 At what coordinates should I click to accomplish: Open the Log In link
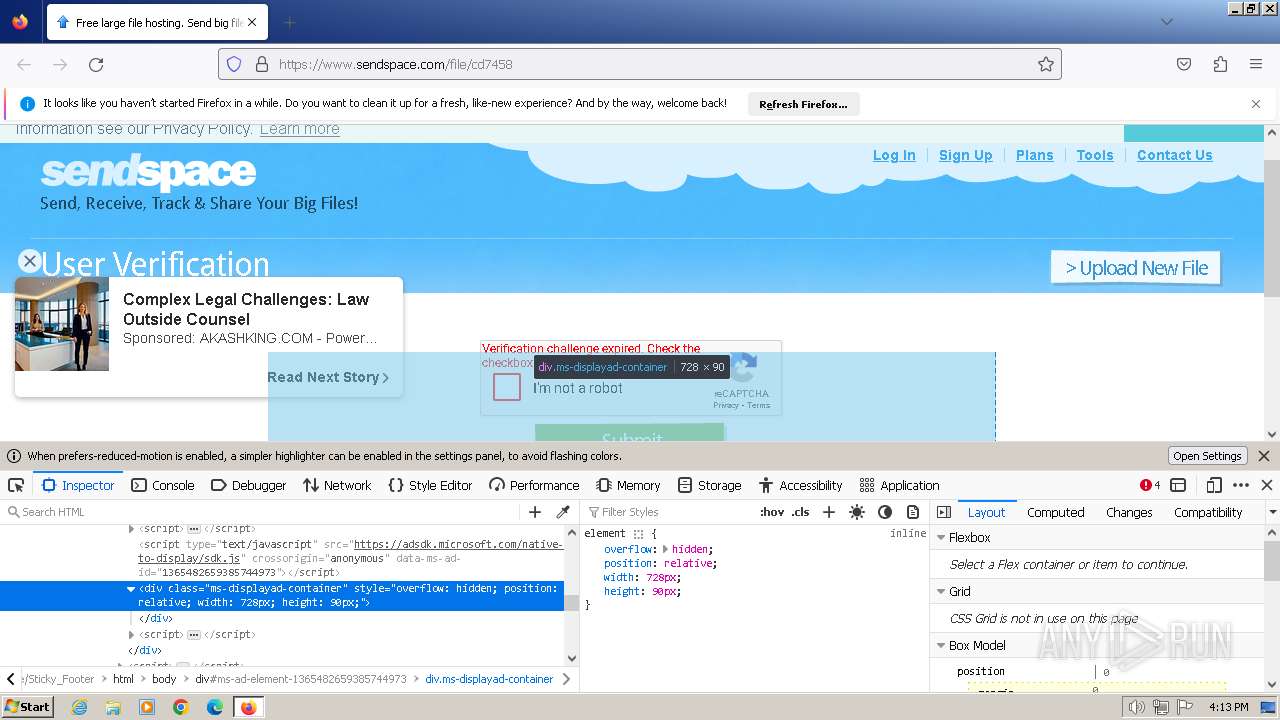click(894, 155)
